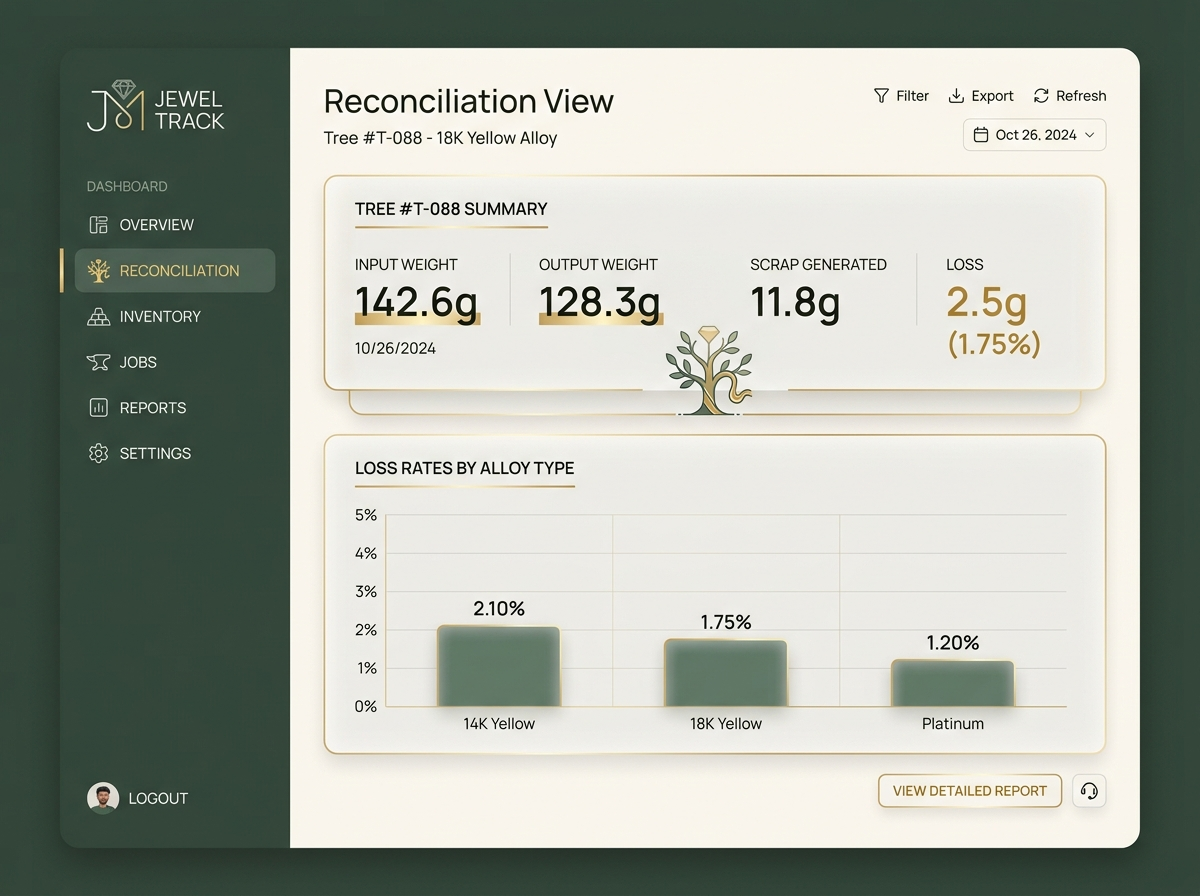
Task: Click View Detailed Report button
Action: pos(970,791)
